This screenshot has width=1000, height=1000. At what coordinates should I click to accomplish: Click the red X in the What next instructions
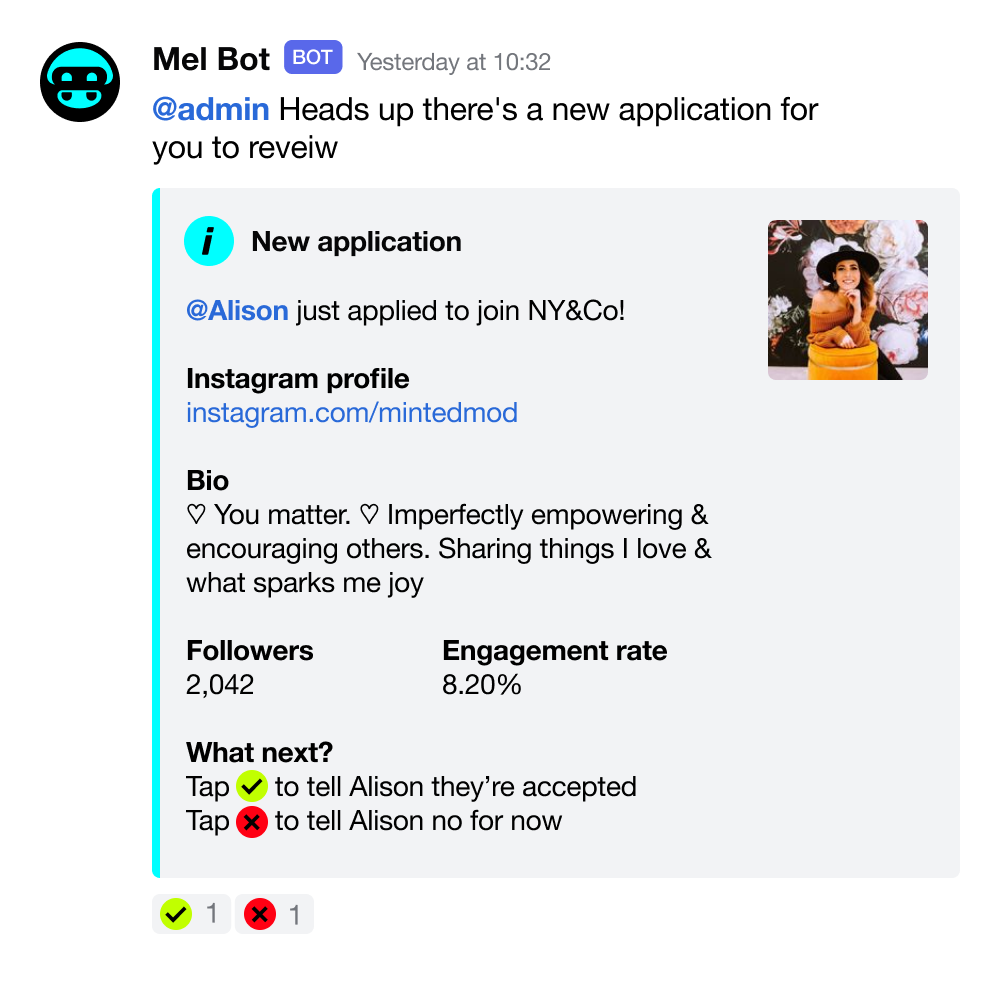coord(252,821)
